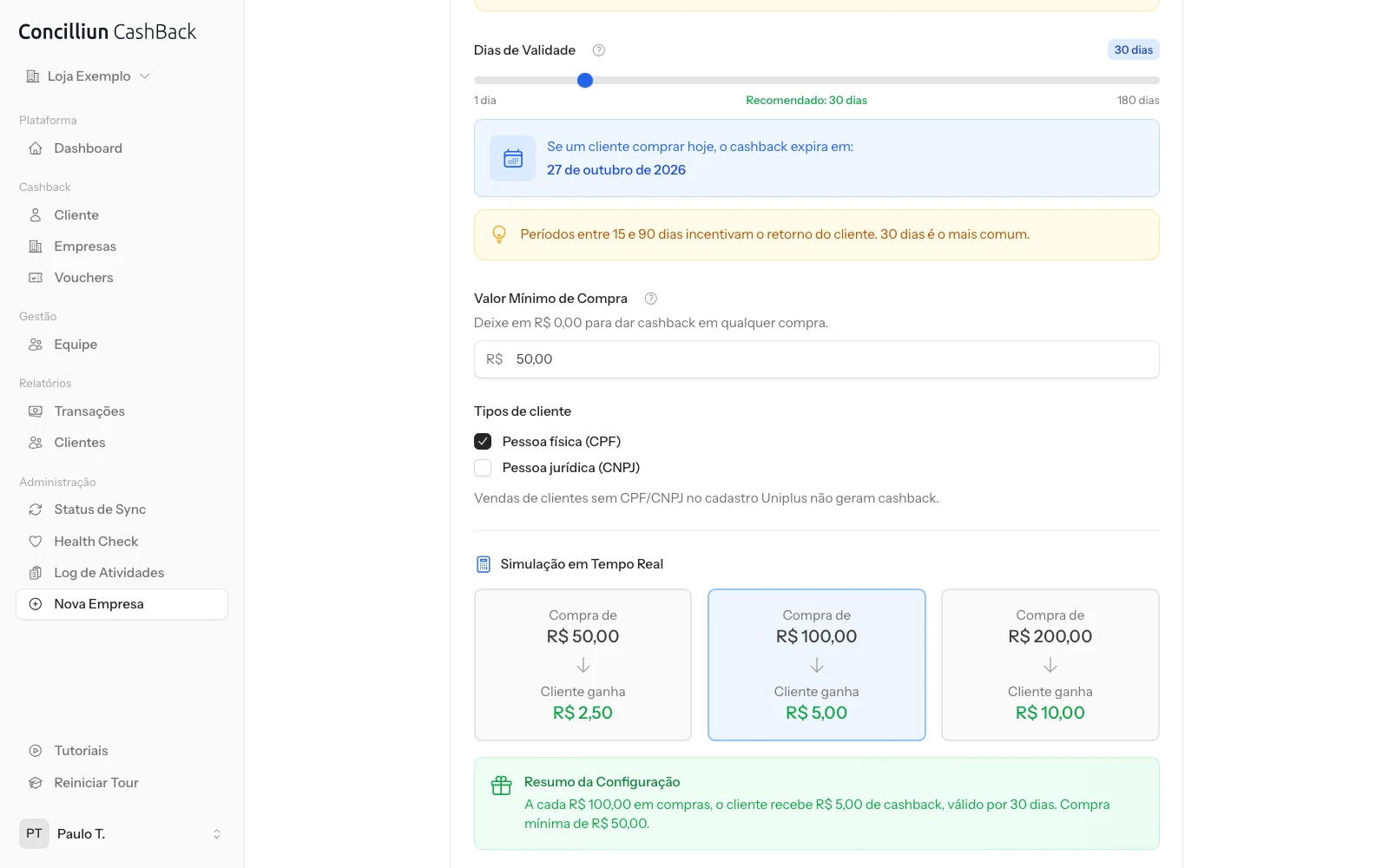1389x868 pixels.
Task: Open Dashboard in the sidebar
Action: click(x=122, y=148)
